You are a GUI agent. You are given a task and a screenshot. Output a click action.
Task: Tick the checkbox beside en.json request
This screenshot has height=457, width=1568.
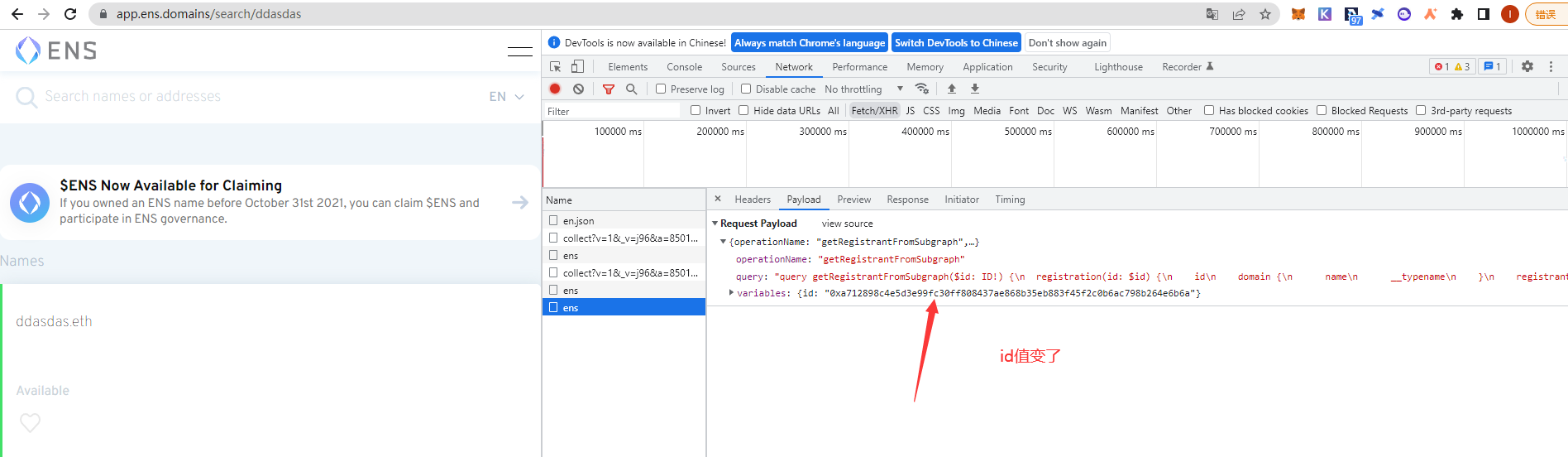click(553, 220)
